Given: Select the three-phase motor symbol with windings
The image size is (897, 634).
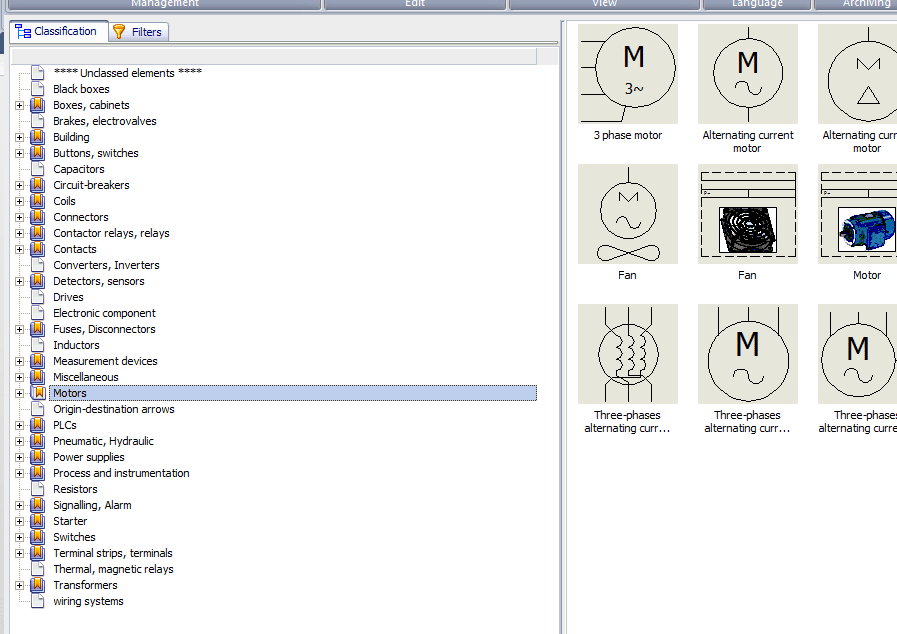Looking at the screenshot, I should [x=628, y=354].
